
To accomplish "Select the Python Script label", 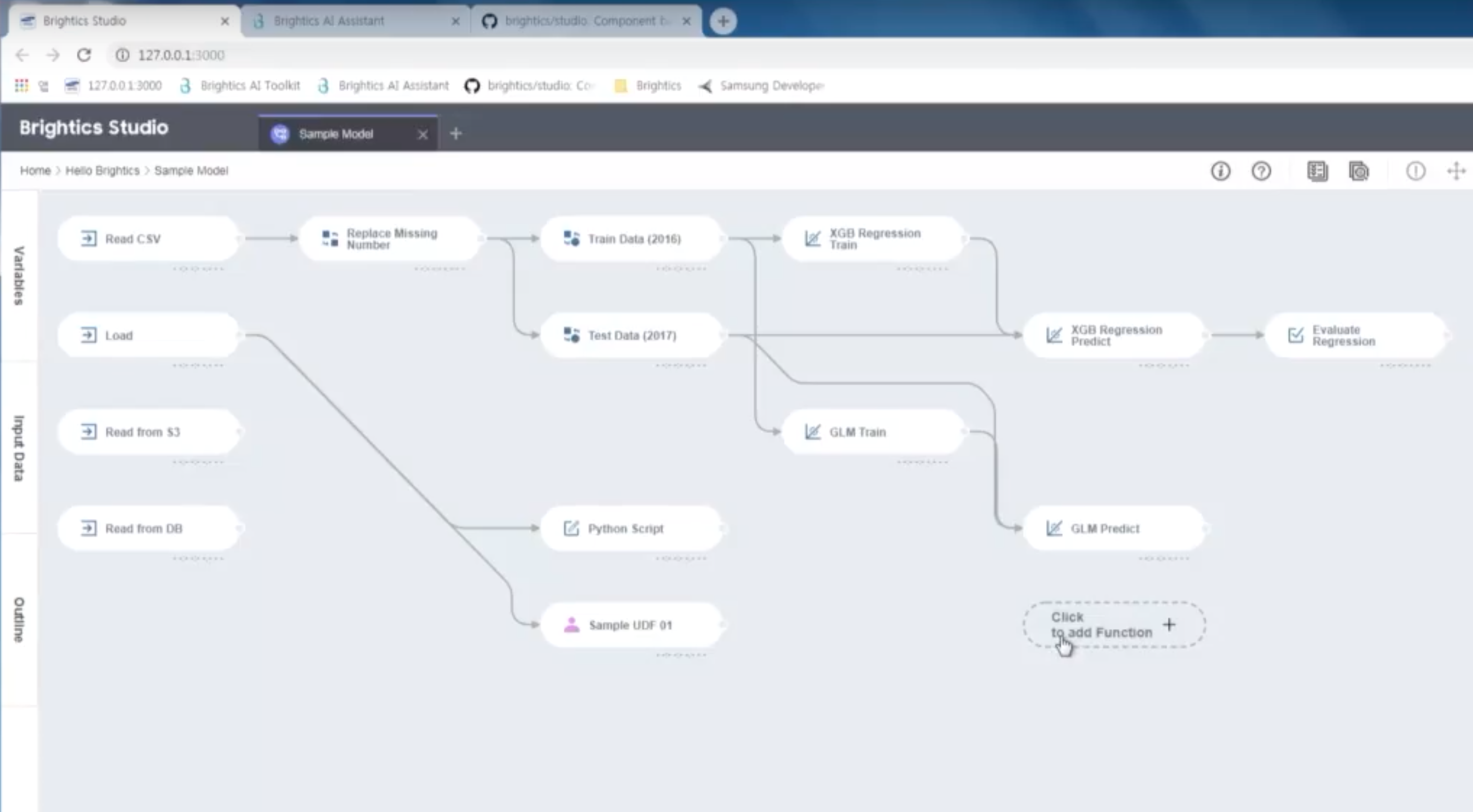I will pyautogui.click(x=625, y=529).
